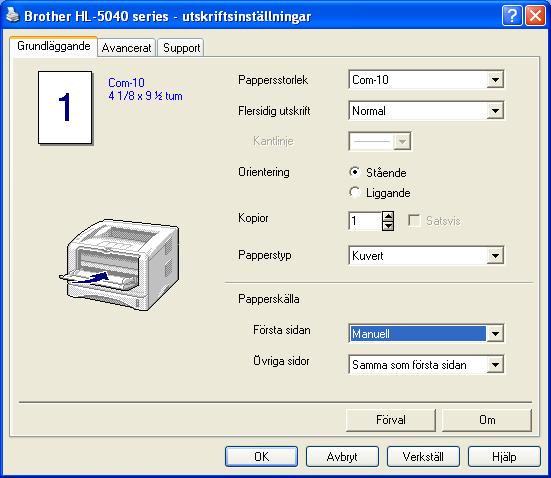The width and height of the screenshot is (551, 478).
Task: Select the Stående orientation radio button
Action: click(355, 172)
